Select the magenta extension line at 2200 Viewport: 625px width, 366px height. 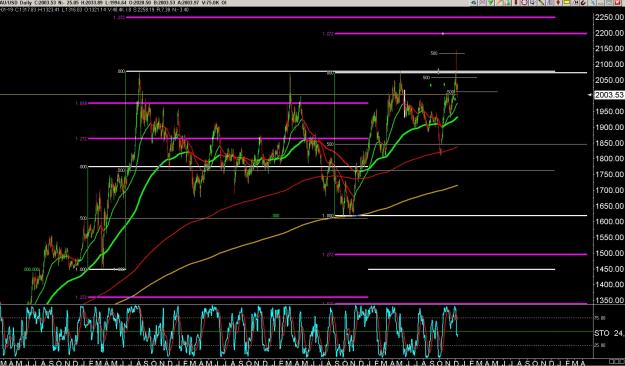pos(461,33)
